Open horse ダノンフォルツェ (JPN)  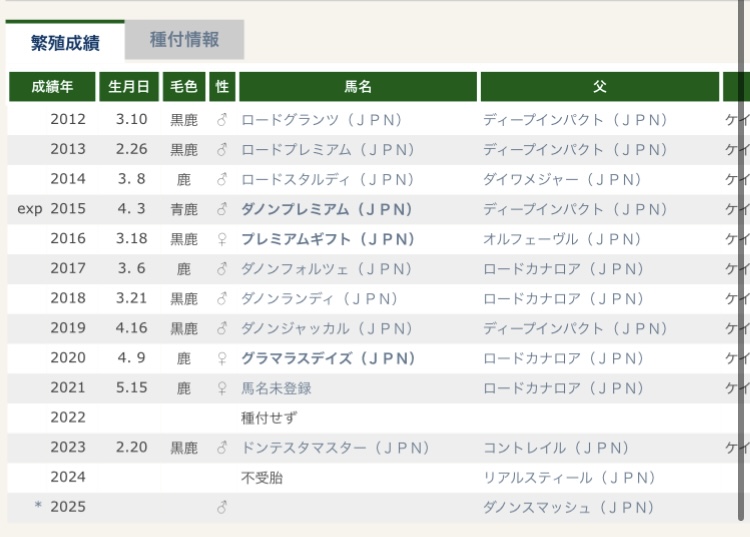(327, 269)
